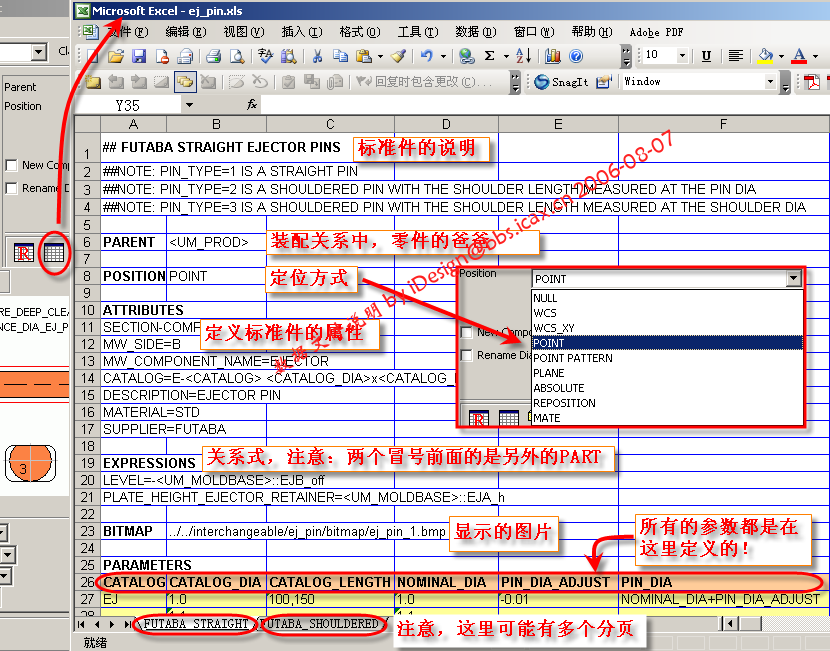Screen dimensions: 830x651
Task: Run the spelling check icon
Action: [x=265, y=56]
